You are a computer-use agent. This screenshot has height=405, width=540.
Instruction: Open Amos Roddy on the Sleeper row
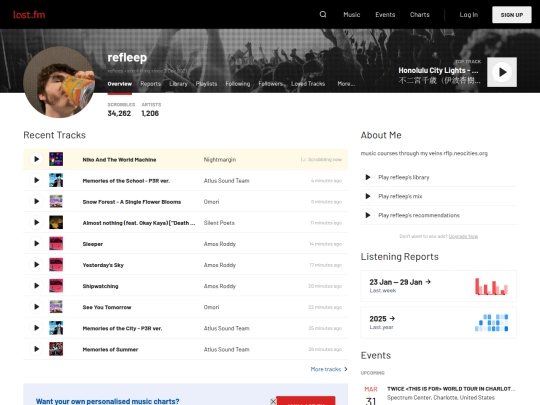[220, 244]
